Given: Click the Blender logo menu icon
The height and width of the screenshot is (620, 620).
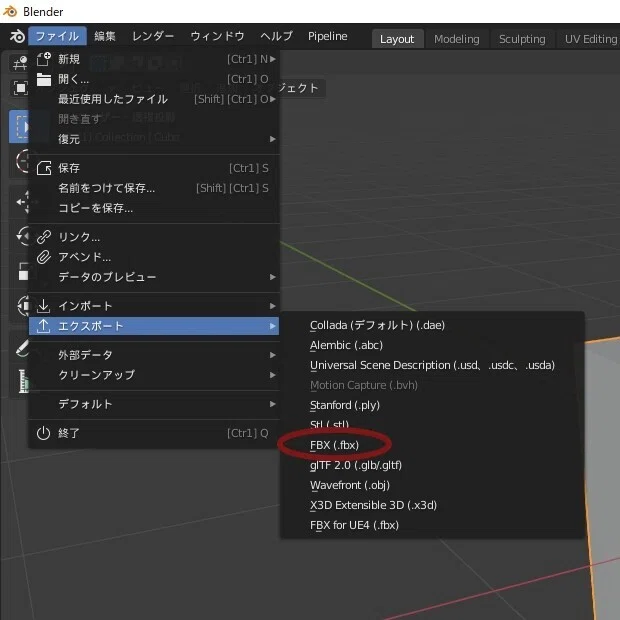Looking at the screenshot, I should point(17,36).
